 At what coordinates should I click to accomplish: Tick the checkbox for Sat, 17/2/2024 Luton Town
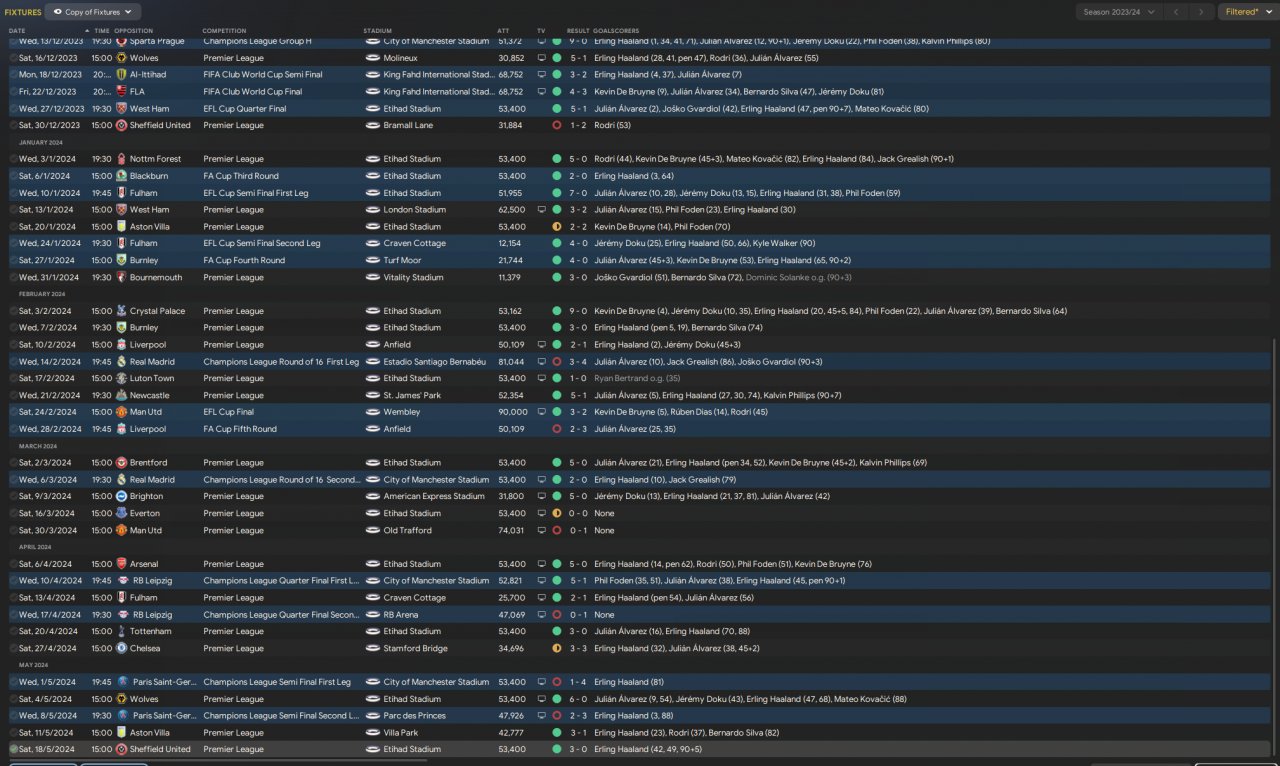point(13,379)
